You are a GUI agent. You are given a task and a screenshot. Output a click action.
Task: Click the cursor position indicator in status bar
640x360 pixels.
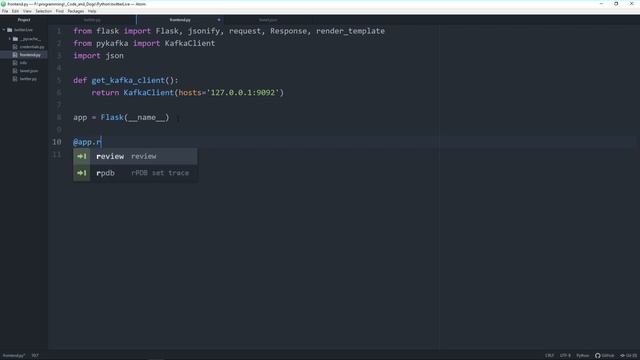click(35, 356)
